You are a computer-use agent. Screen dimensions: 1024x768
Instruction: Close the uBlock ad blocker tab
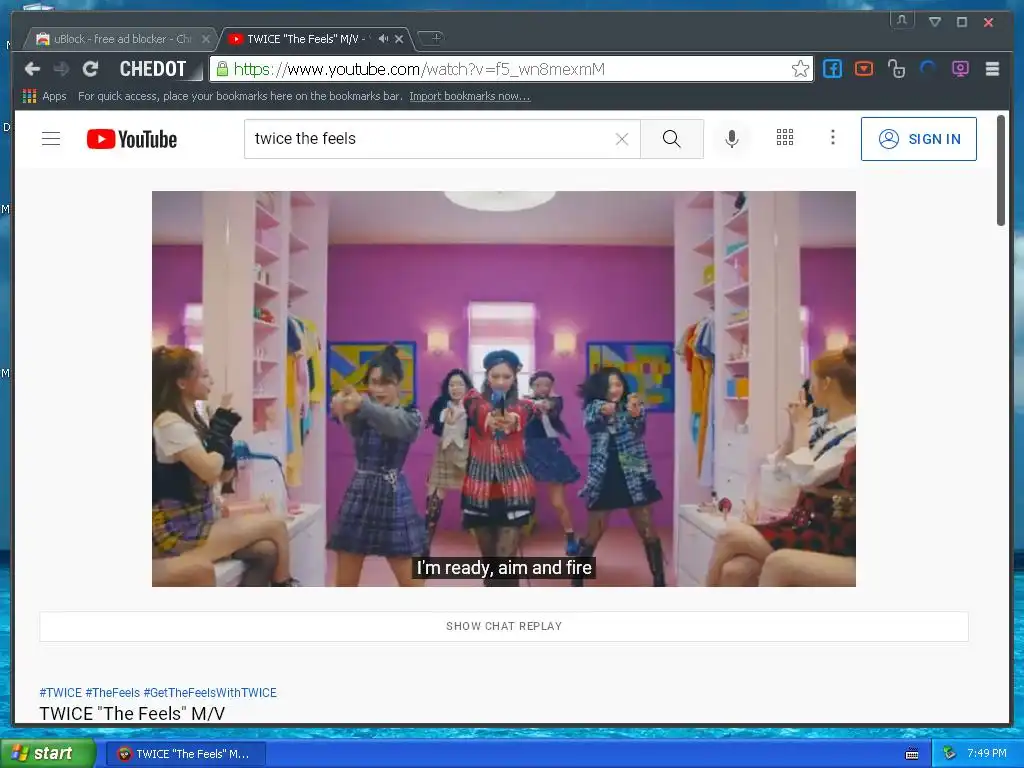[x=206, y=39]
